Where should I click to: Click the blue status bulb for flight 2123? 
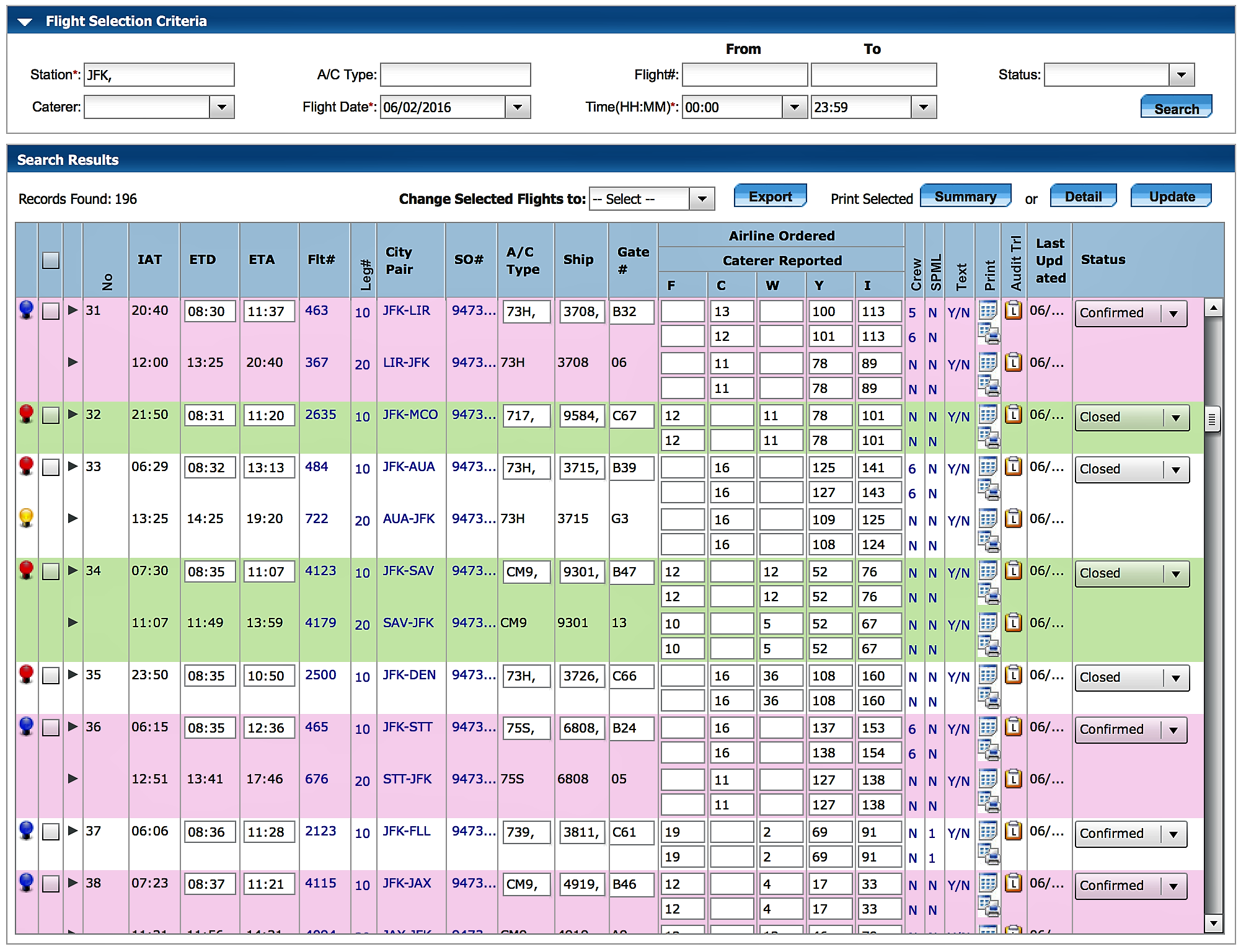26,830
